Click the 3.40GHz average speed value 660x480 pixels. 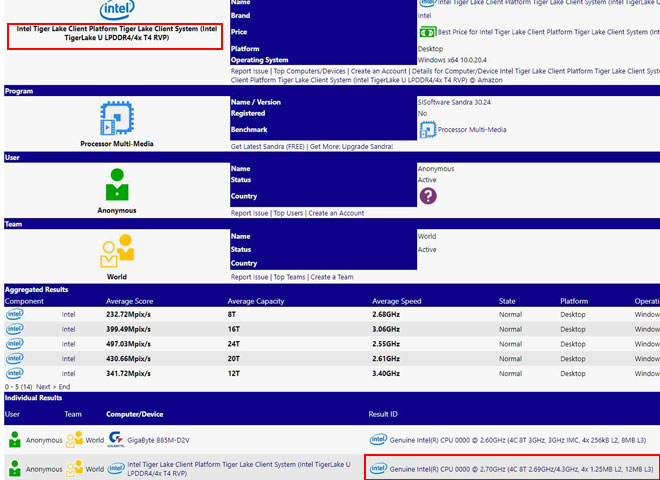386,373
